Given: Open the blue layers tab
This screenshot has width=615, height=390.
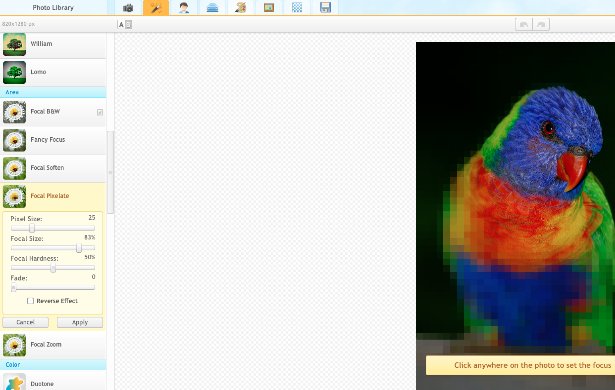Looking at the screenshot, I should click(x=212, y=7).
